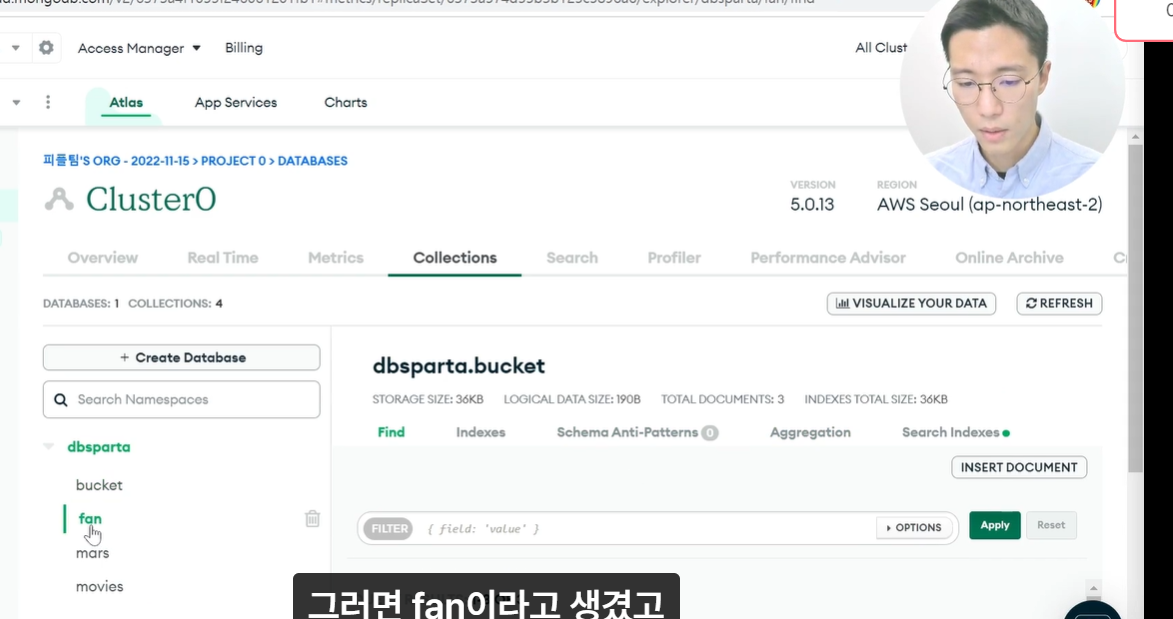Click the FILTER label badge

point(390,528)
